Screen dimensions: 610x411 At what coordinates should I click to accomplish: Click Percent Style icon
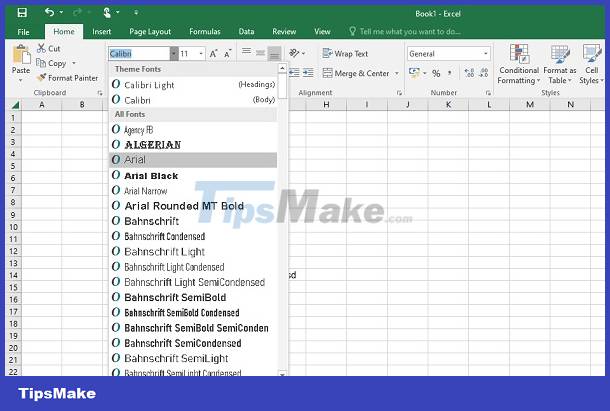coord(436,73)
